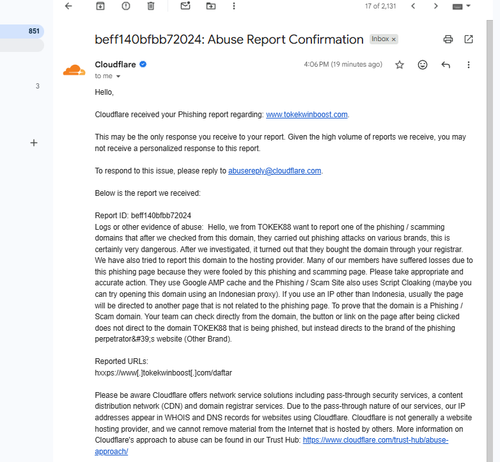This screenshot has height=462, width=500.
Task: Go to the newer email arrow
Action: [413, 6]
